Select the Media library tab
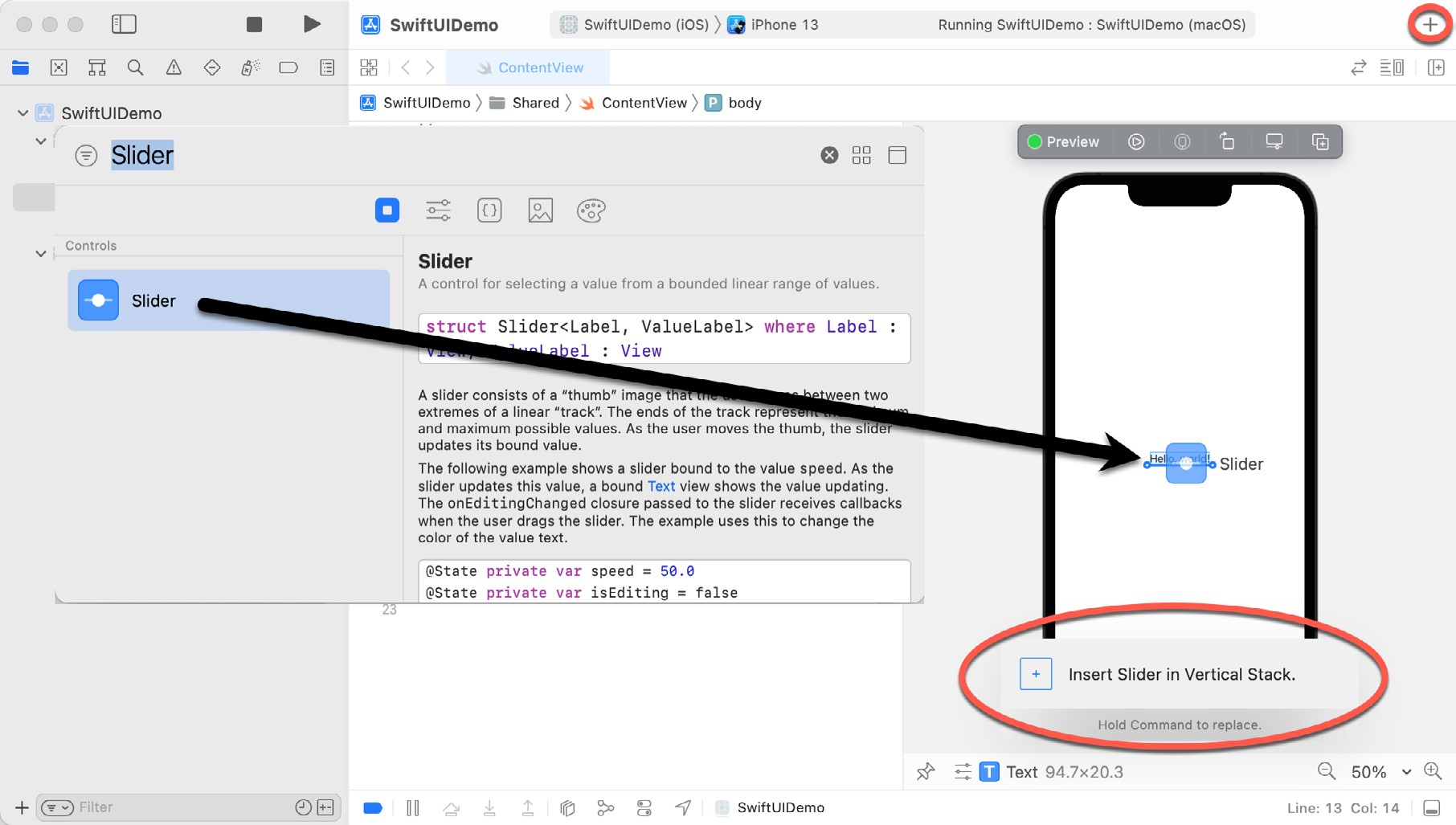 (541, 210)
